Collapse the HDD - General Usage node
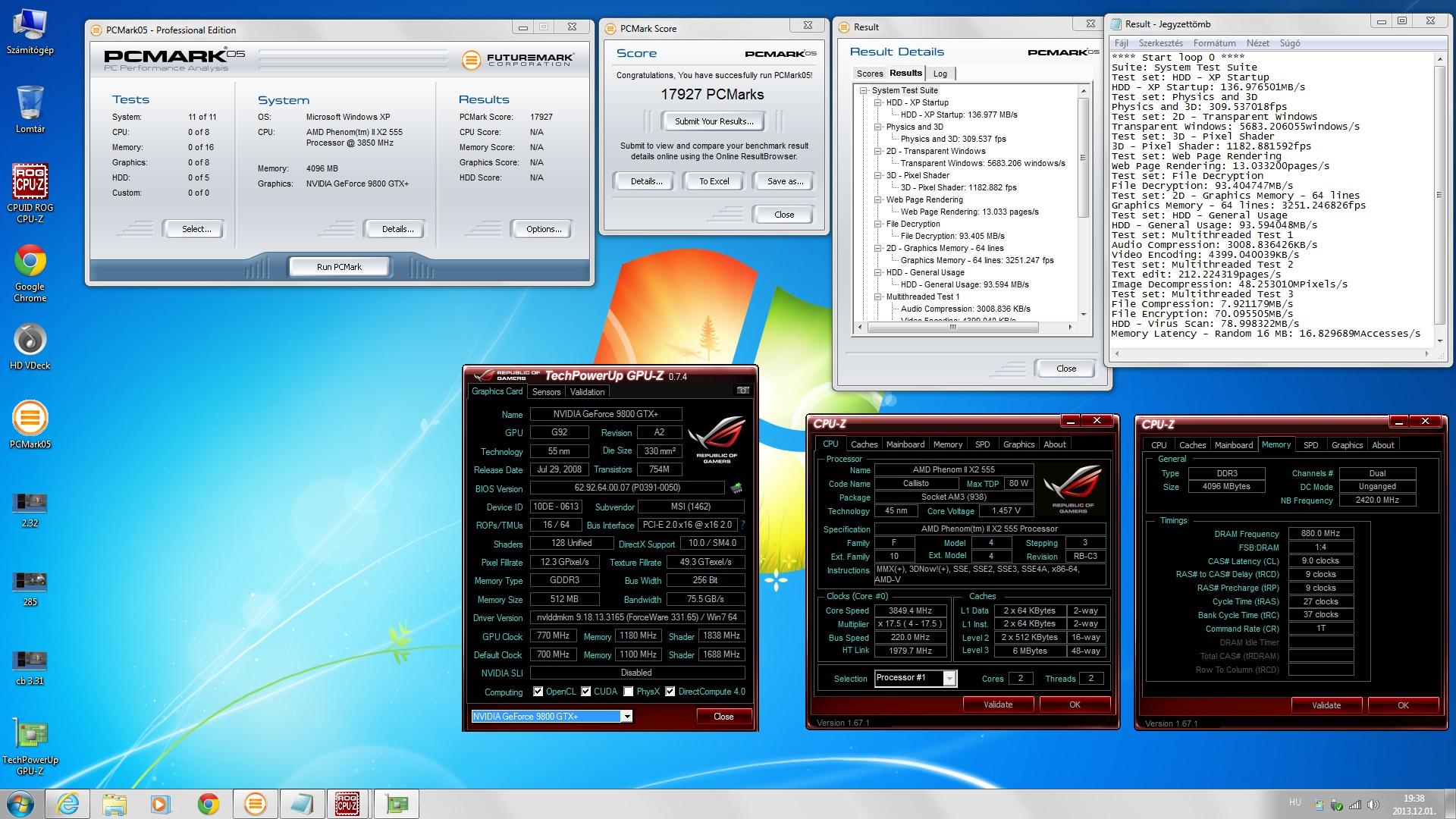The image size is (1456, 819). 877,272
